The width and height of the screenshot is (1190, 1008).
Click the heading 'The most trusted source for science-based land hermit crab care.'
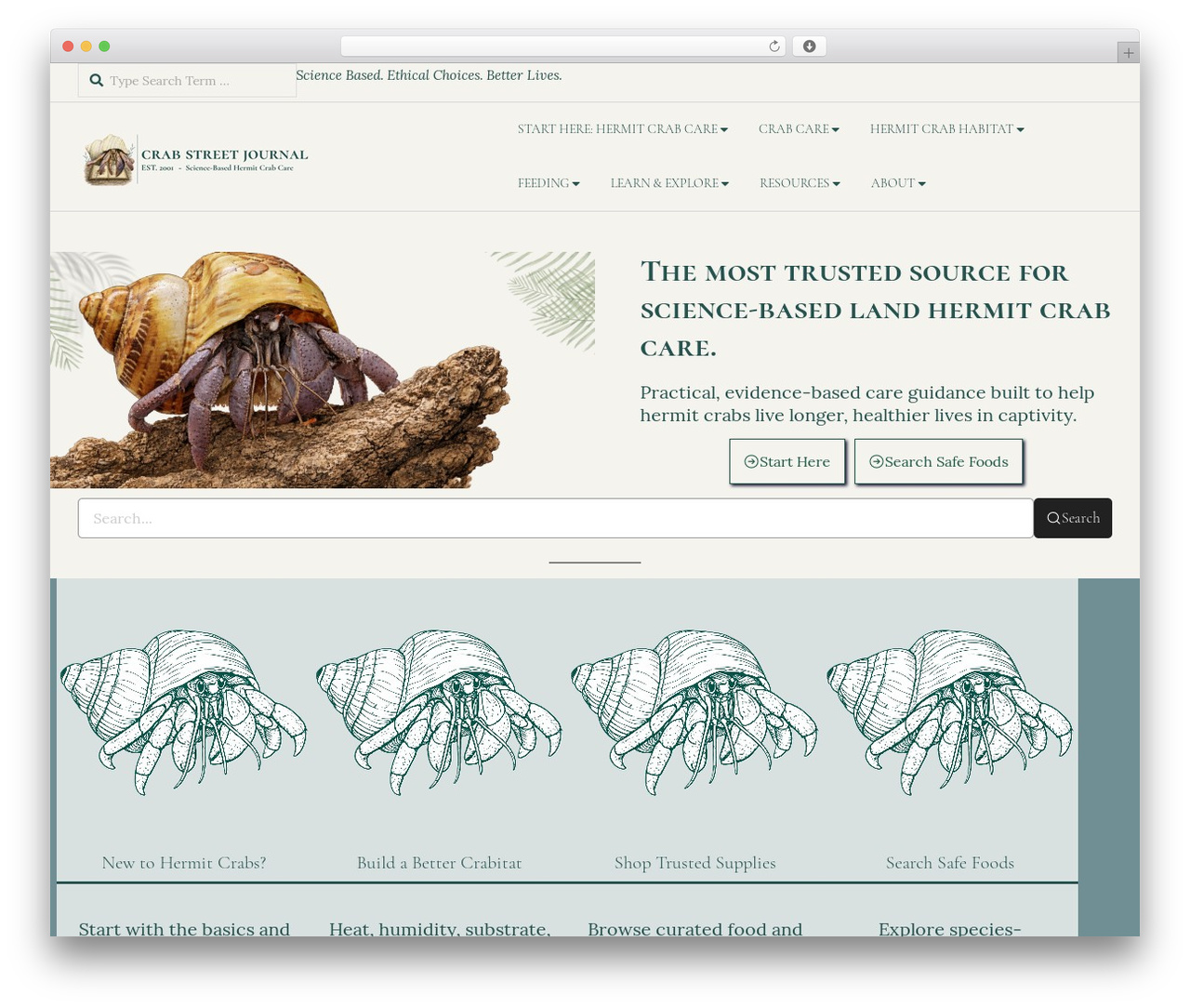[x=875, y=310]
